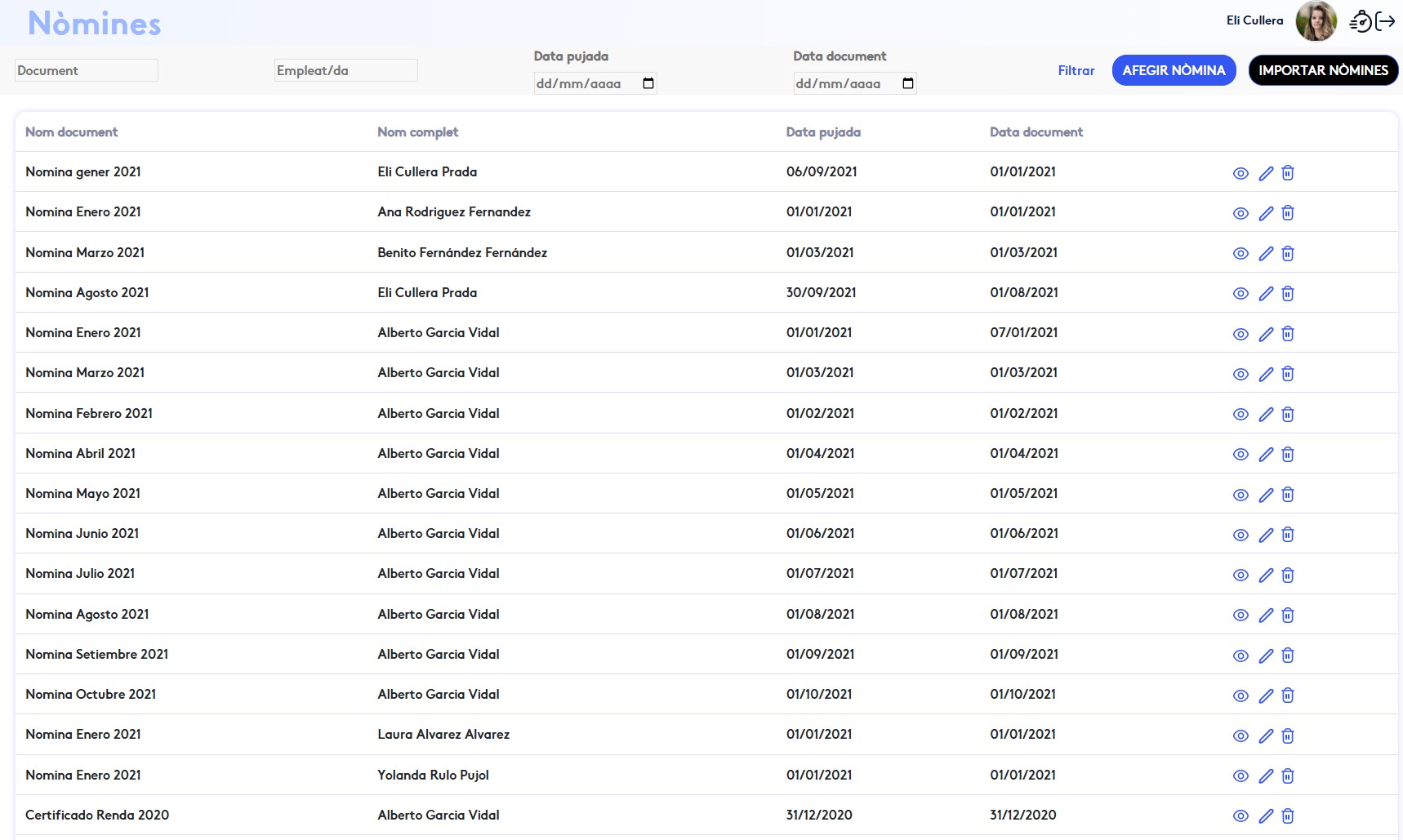Open the Data document calendar picker
This screenshot has height=840, width=1403.
pyautogui.click(x=907, y=83)
